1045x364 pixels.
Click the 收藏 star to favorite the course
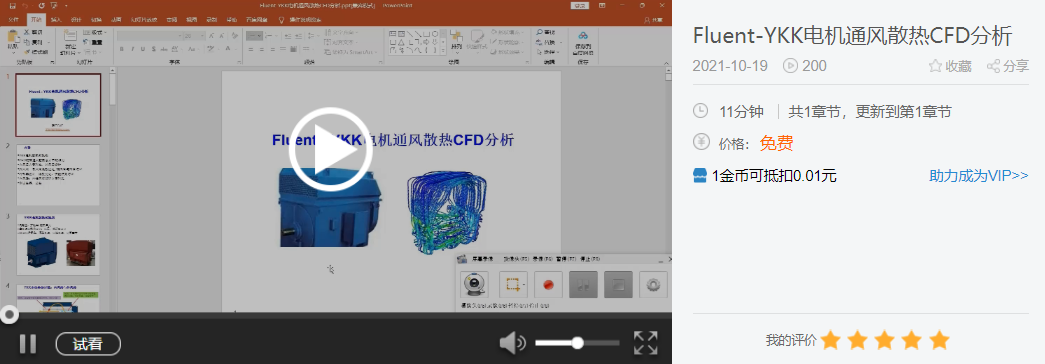(950, 66)
